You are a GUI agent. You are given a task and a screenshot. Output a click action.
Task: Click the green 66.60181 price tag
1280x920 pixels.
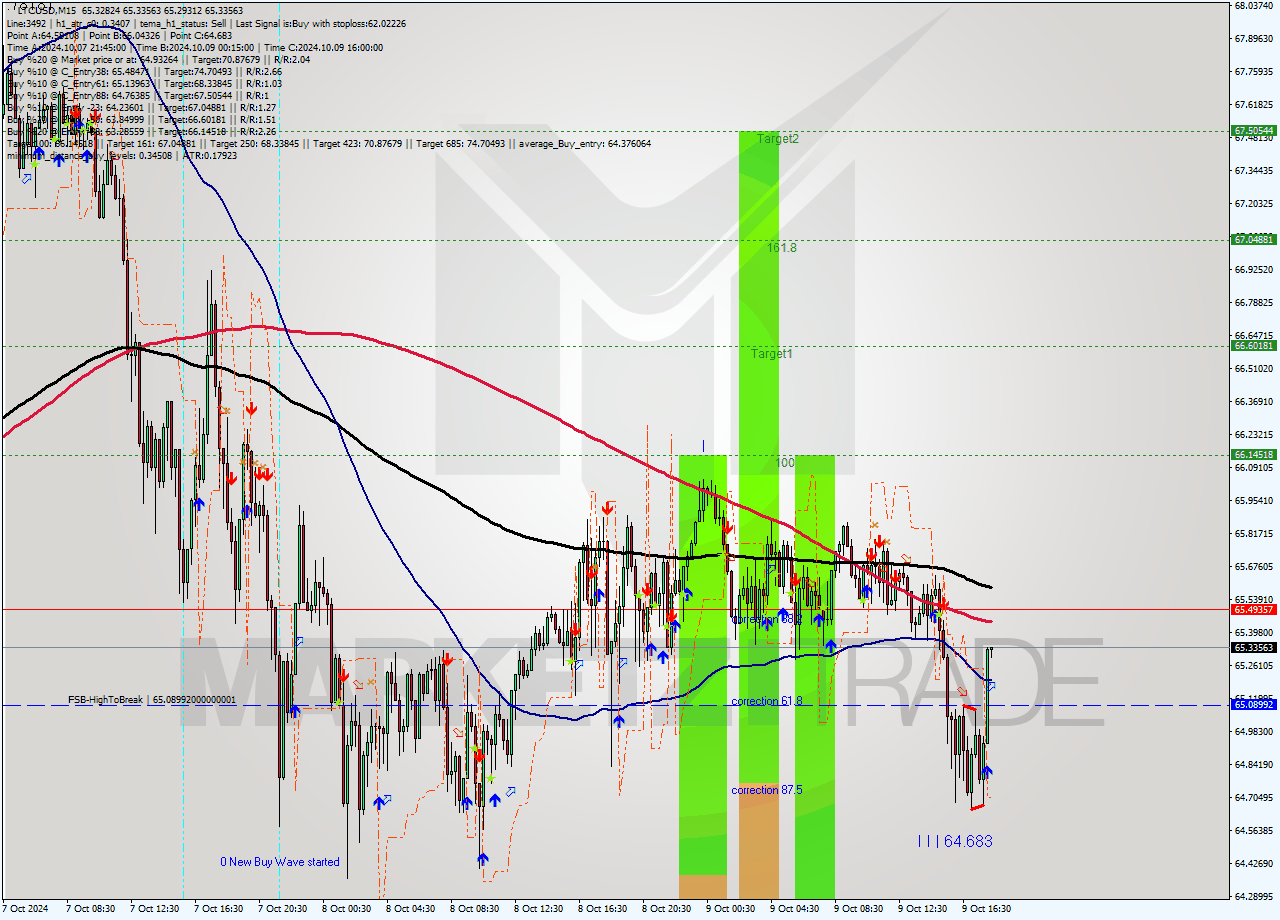click(1254, 345)
